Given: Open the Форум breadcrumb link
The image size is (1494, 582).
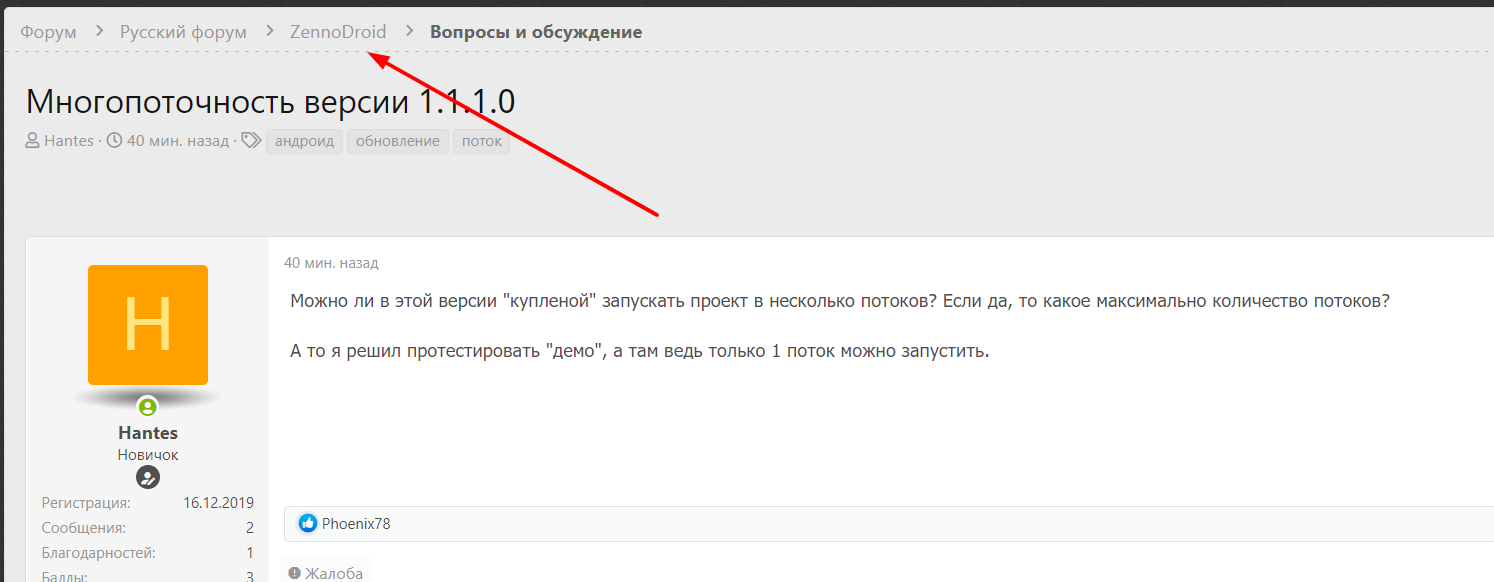Looking at the screenshot, I should click(48, 32).
